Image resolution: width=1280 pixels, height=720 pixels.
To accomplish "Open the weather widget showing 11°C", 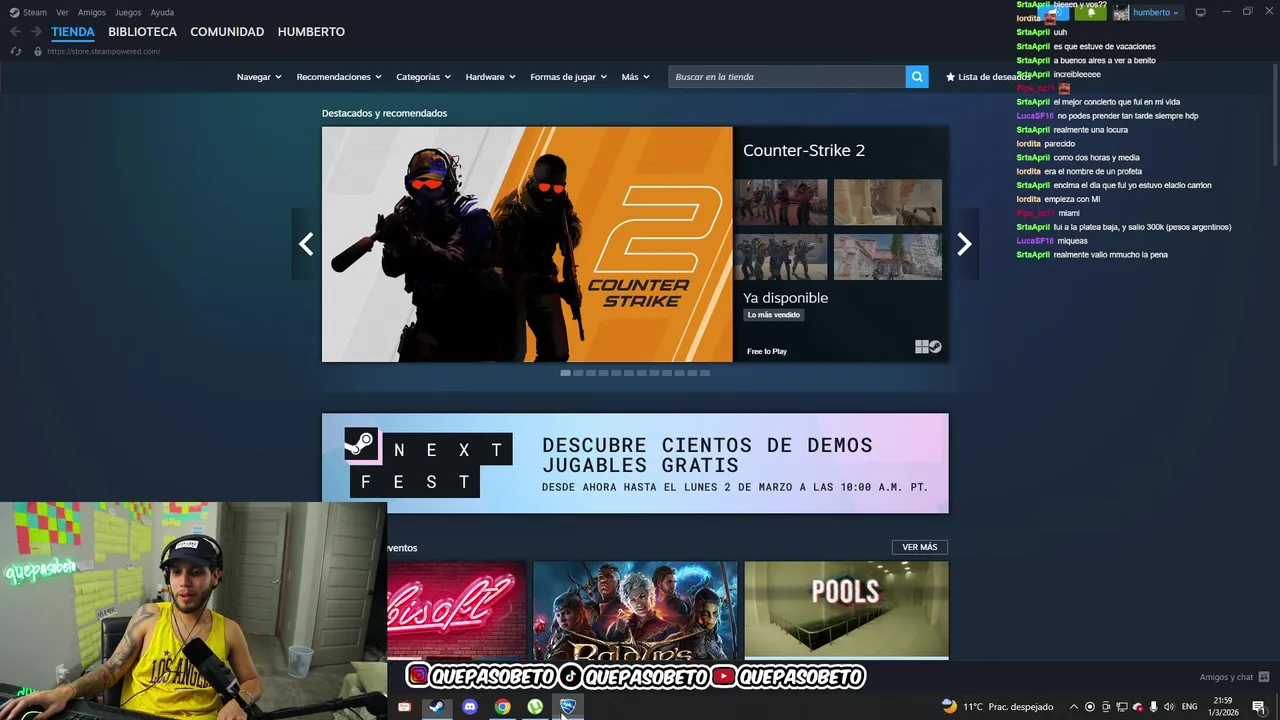I will pos(997,707).
